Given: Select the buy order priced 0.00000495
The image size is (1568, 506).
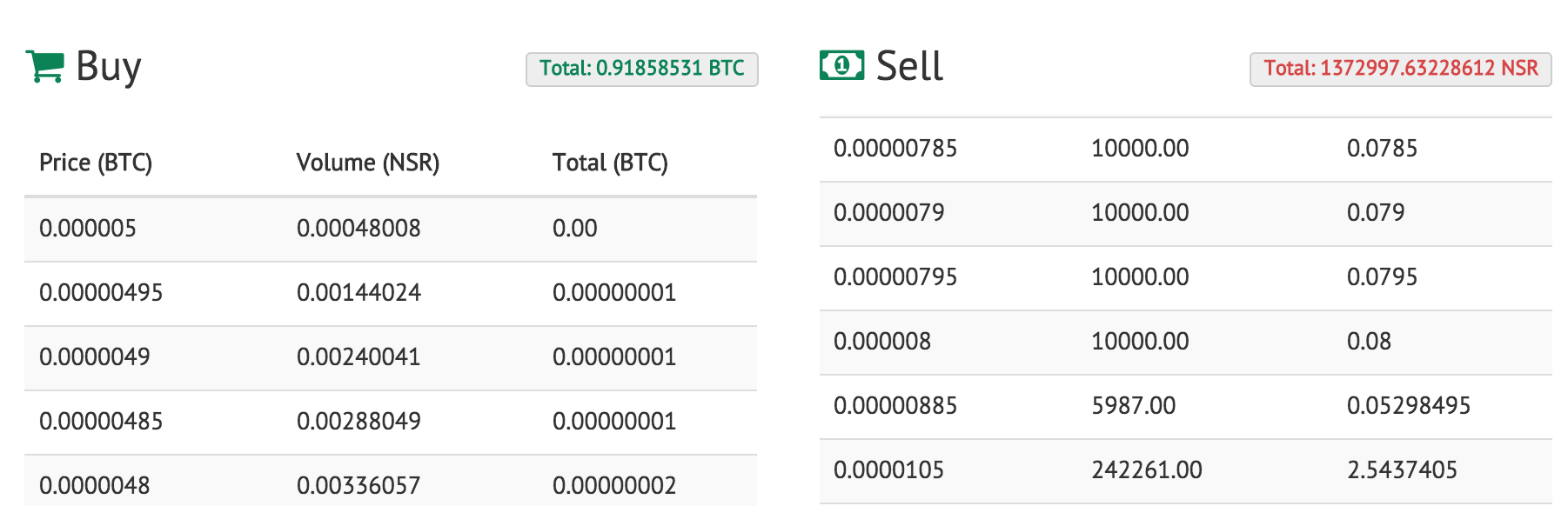Looking at the screenshot, I should 101,293.
